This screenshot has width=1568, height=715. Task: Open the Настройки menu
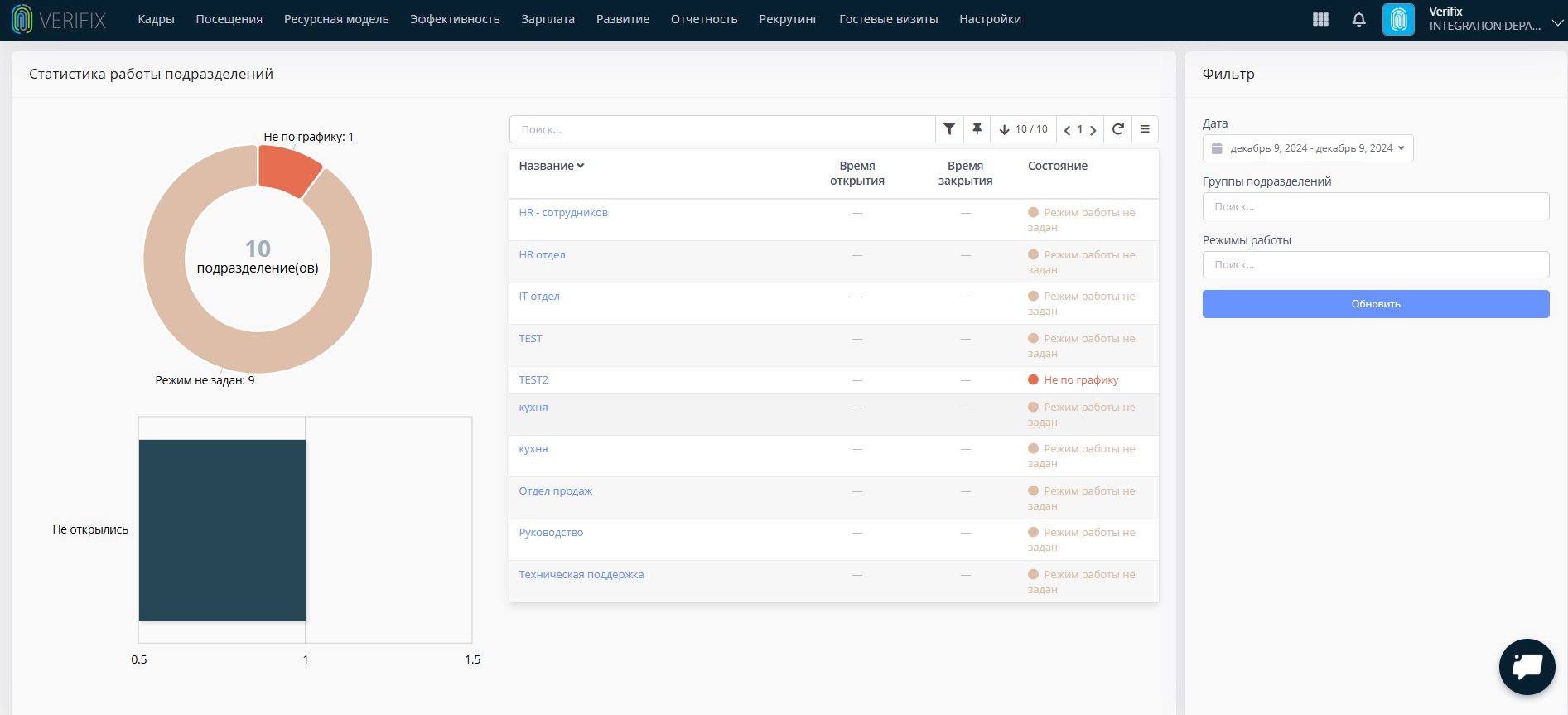point(990,19)
